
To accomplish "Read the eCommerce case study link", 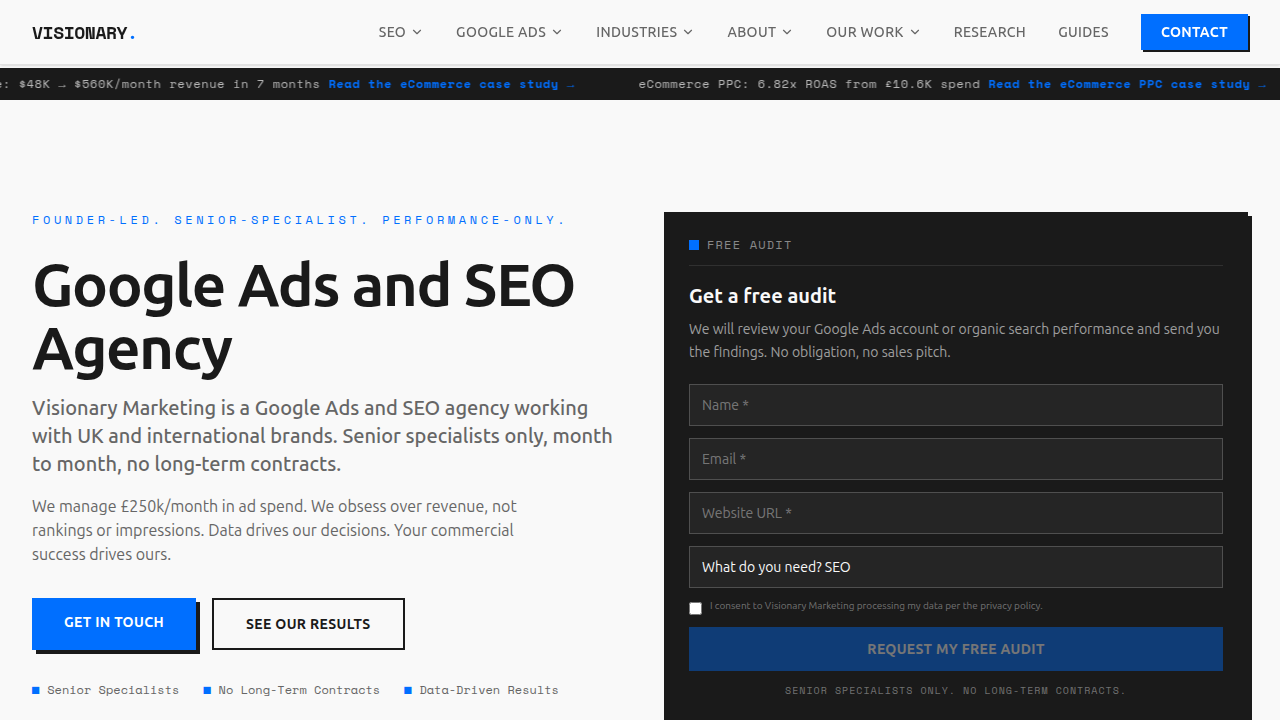I will (452, 84).
